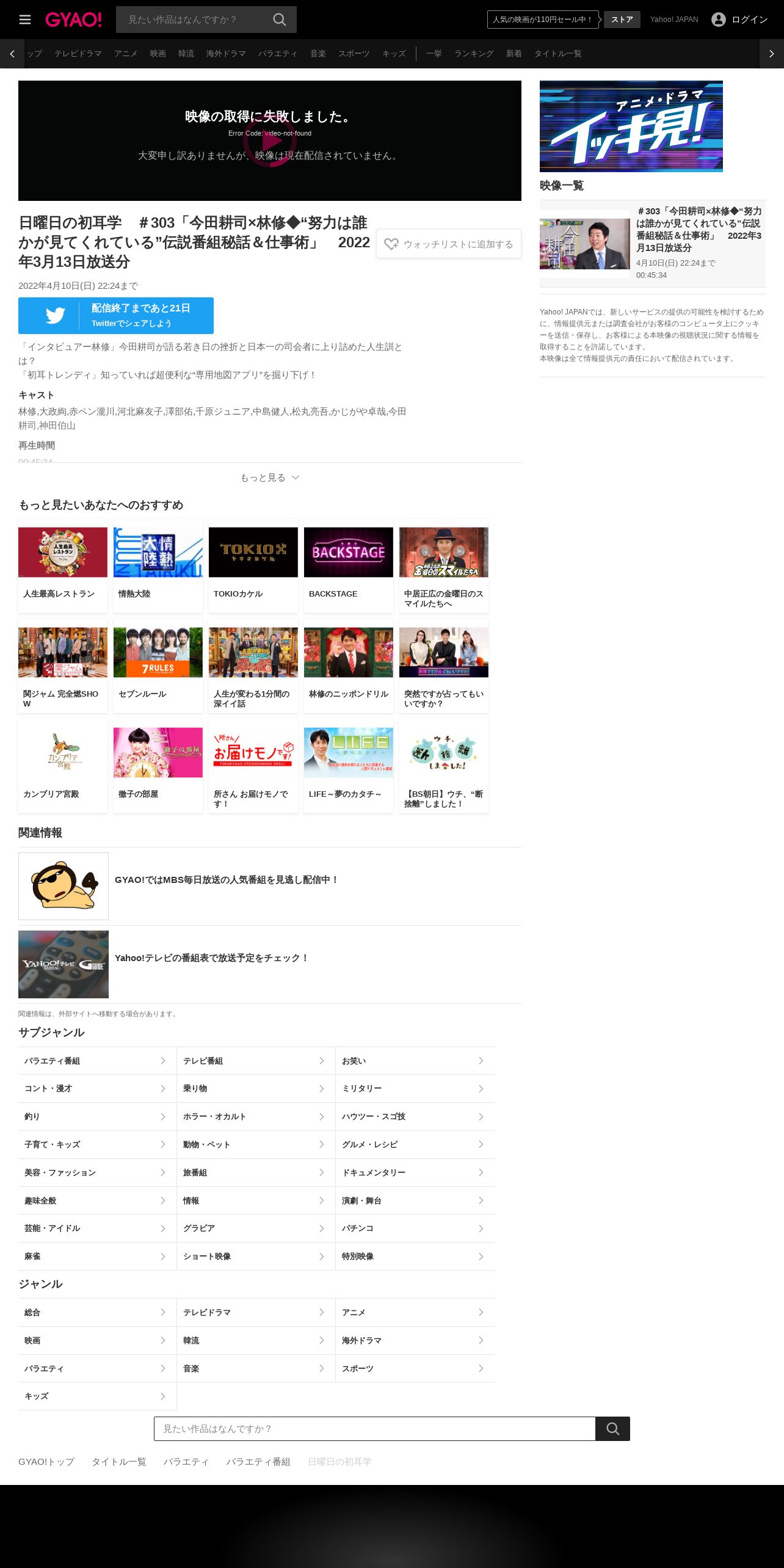
Task: Open the 麻雀 subgenre row
Action: click(97, 1257)
